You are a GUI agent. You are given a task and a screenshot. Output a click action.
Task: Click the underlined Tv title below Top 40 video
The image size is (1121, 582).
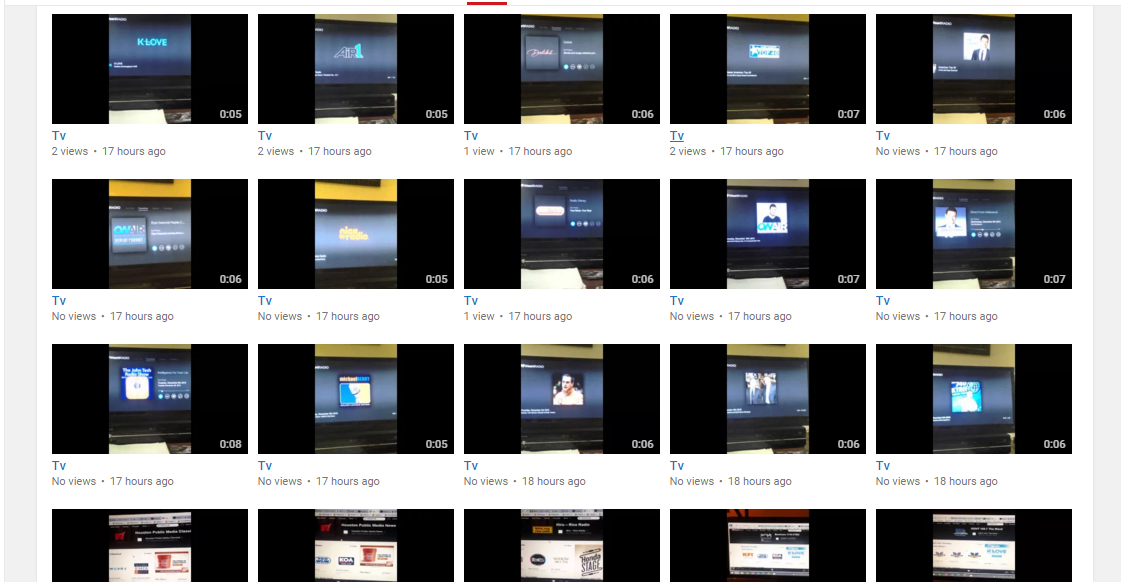(x=676, y=136)
